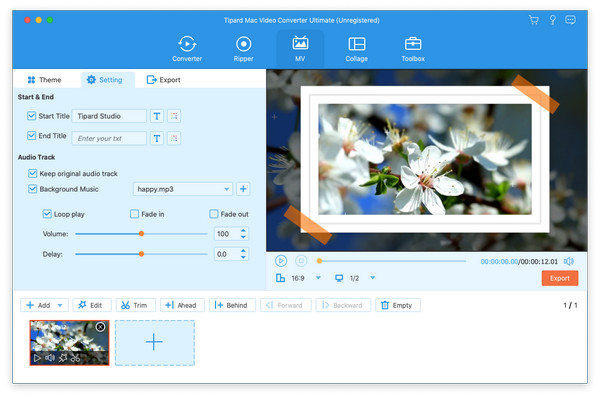
Task: Click the orange Export button
Action: click(559, 278)
